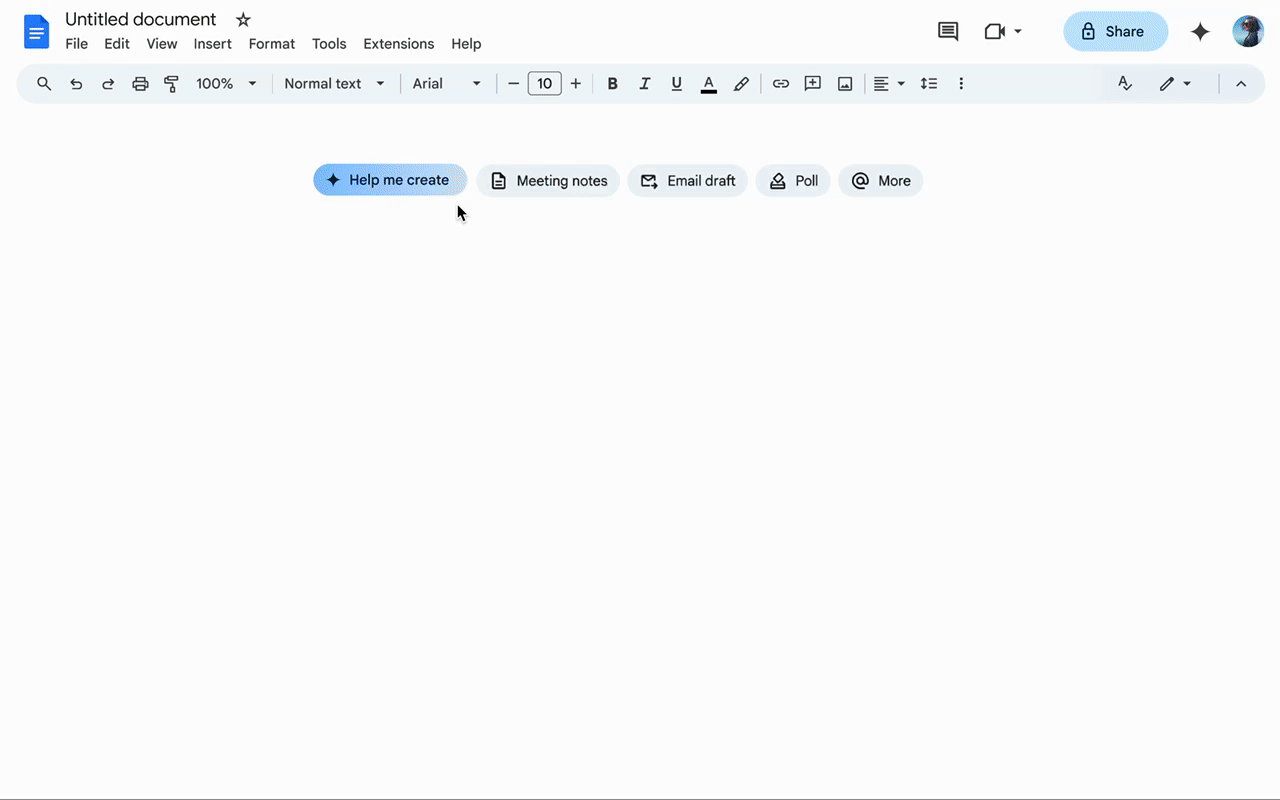The height and width of the screenshot is (800, 1280).
Task: Open comment history
Action: pos(948,31)
